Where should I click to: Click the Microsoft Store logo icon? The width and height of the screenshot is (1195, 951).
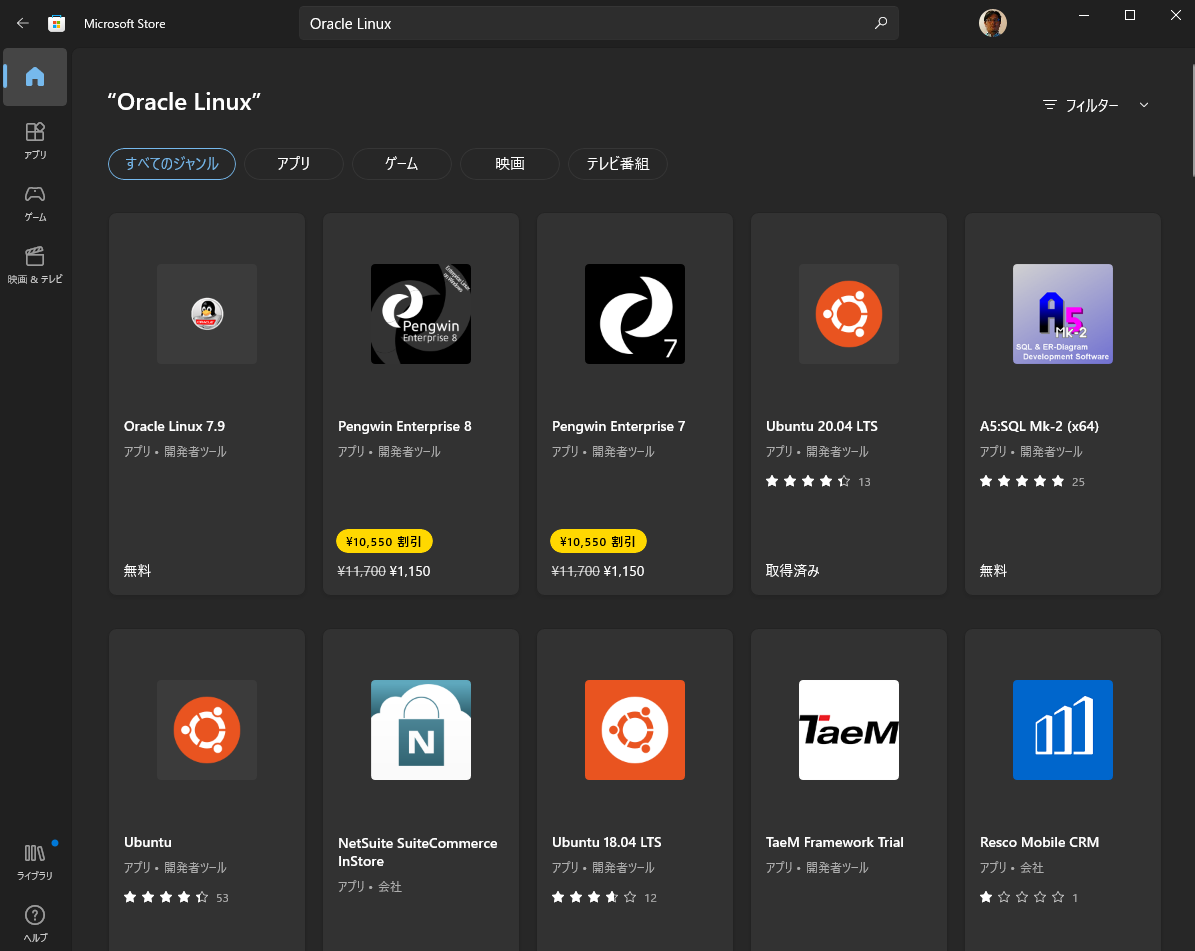coord(56,24)
